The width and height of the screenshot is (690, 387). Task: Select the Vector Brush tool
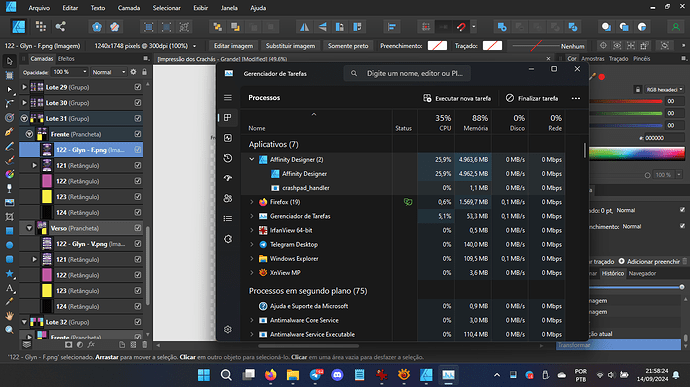click(9, 160)
